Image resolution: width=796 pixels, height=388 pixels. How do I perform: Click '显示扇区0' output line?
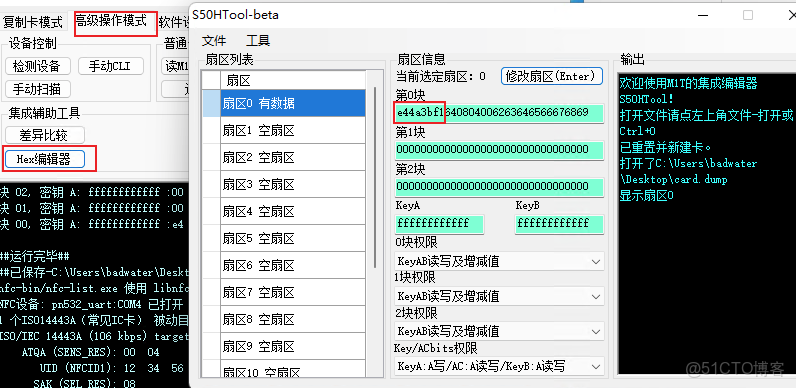click(646, 196)
